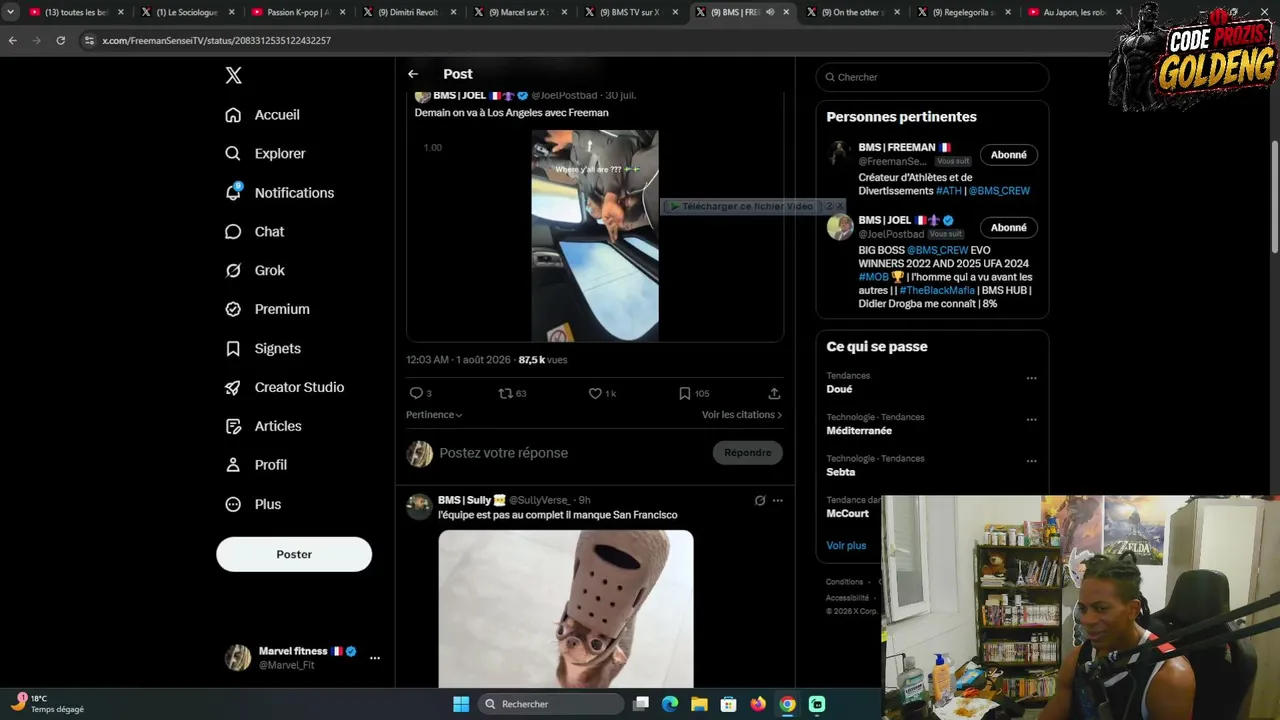Open Microsoft Store from the taskbar

[729, 704]
